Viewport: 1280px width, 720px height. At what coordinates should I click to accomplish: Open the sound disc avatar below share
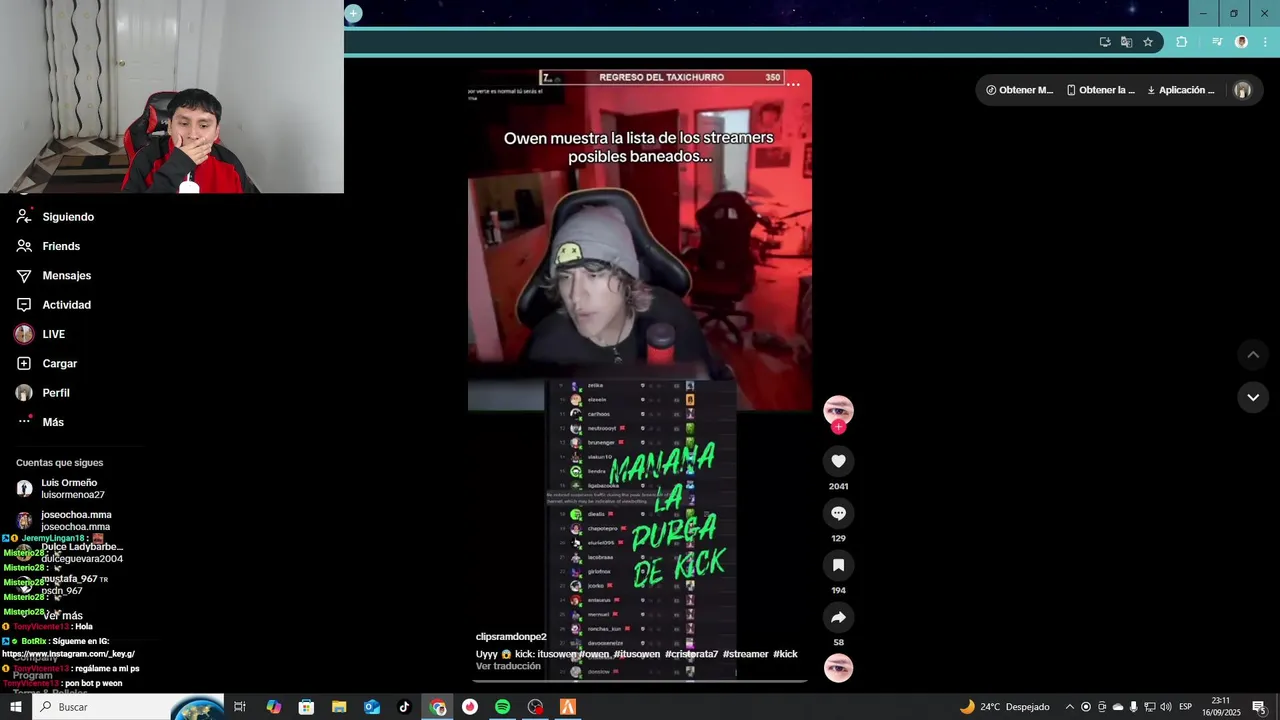(838, 668)
